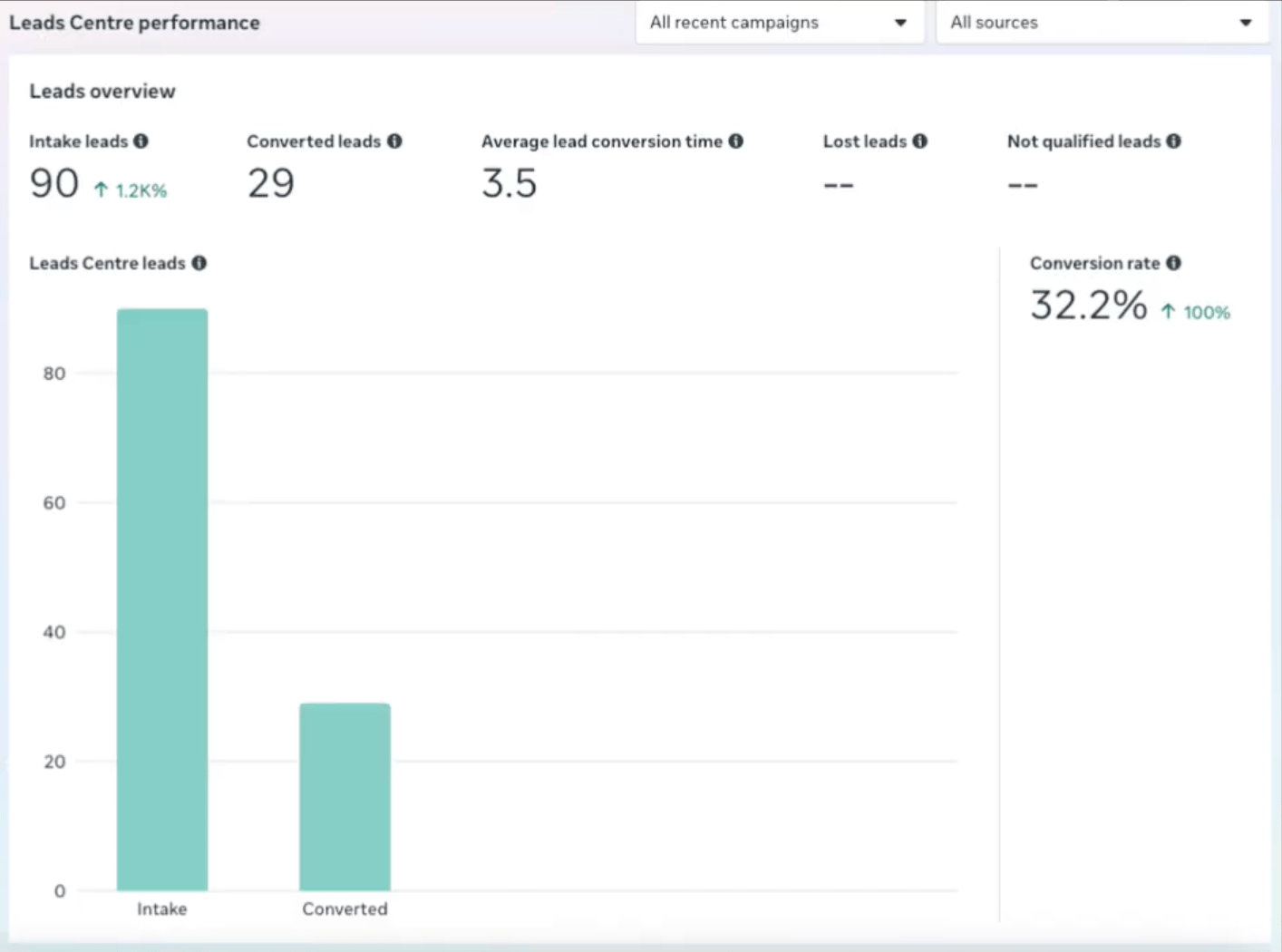Click the info icon beside Intake leads

[x=141, y=141]
